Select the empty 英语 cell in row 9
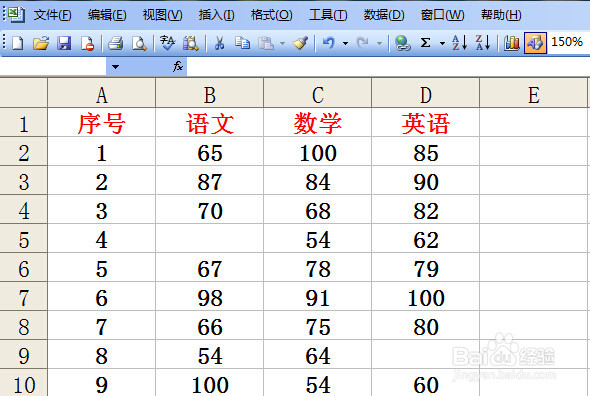 pos(426,355)
